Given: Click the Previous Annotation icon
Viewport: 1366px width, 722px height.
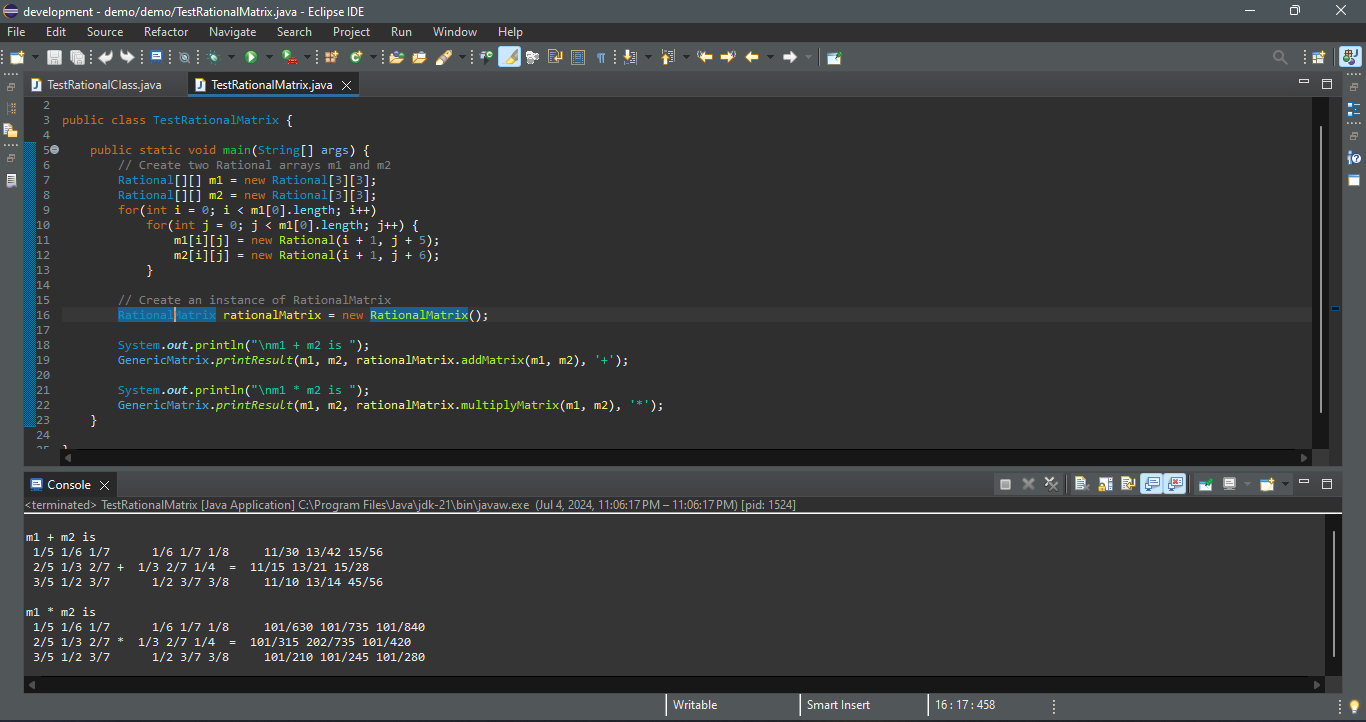Looking at the screenshot, I should (x=668, y=57).
